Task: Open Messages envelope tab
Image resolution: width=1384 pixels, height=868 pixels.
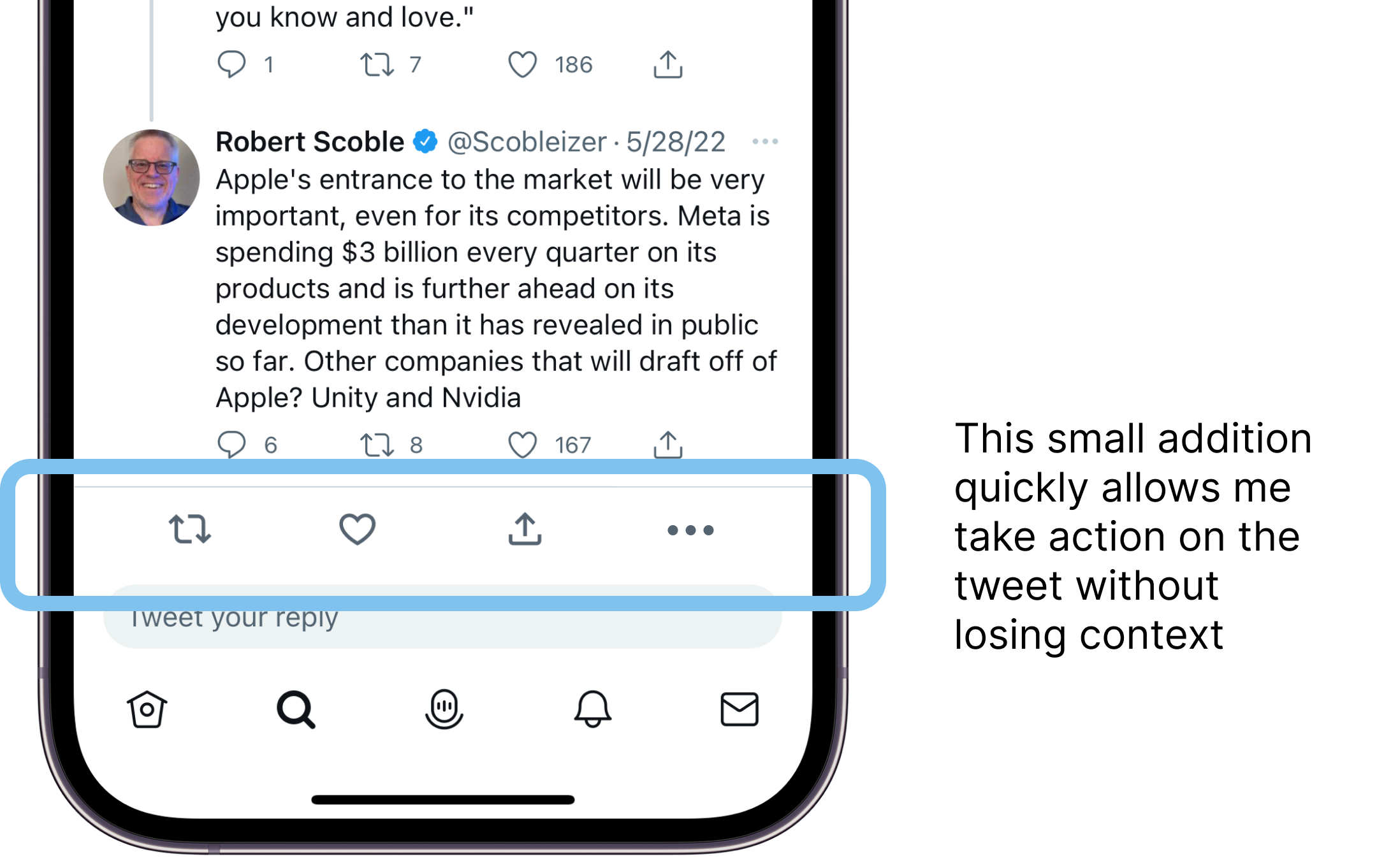Action: [739, 709]
